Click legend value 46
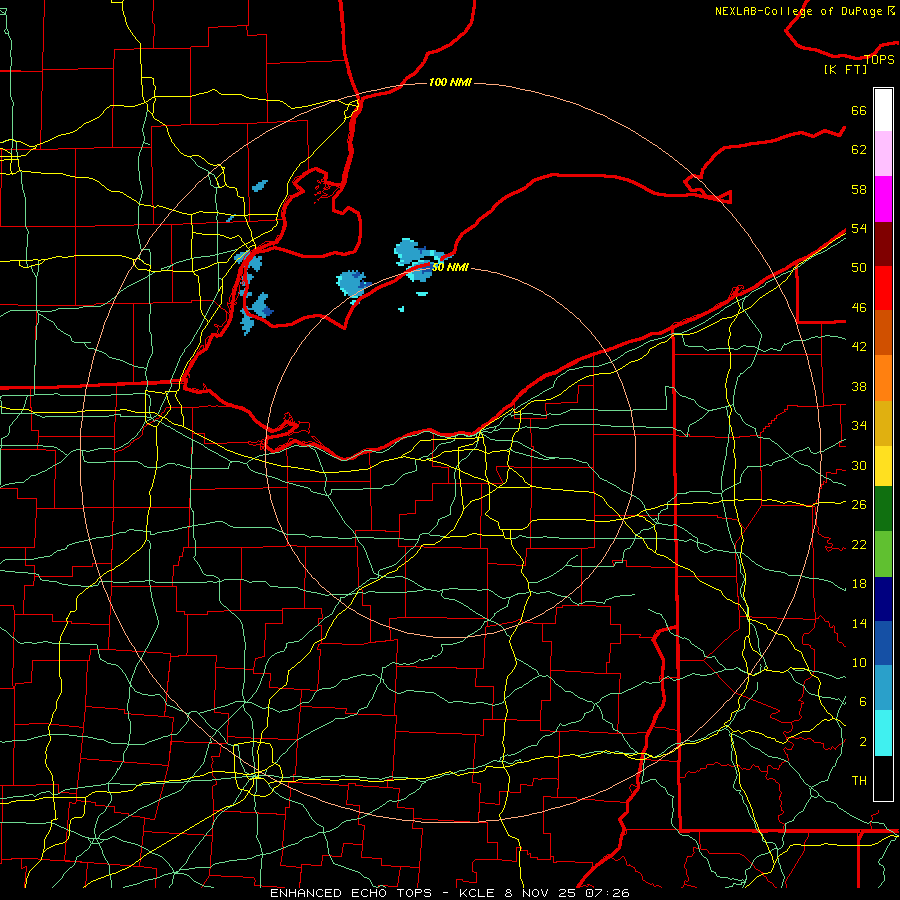Image resolution: width=900 pixels, height=900 pixels. tap(859, 307)
